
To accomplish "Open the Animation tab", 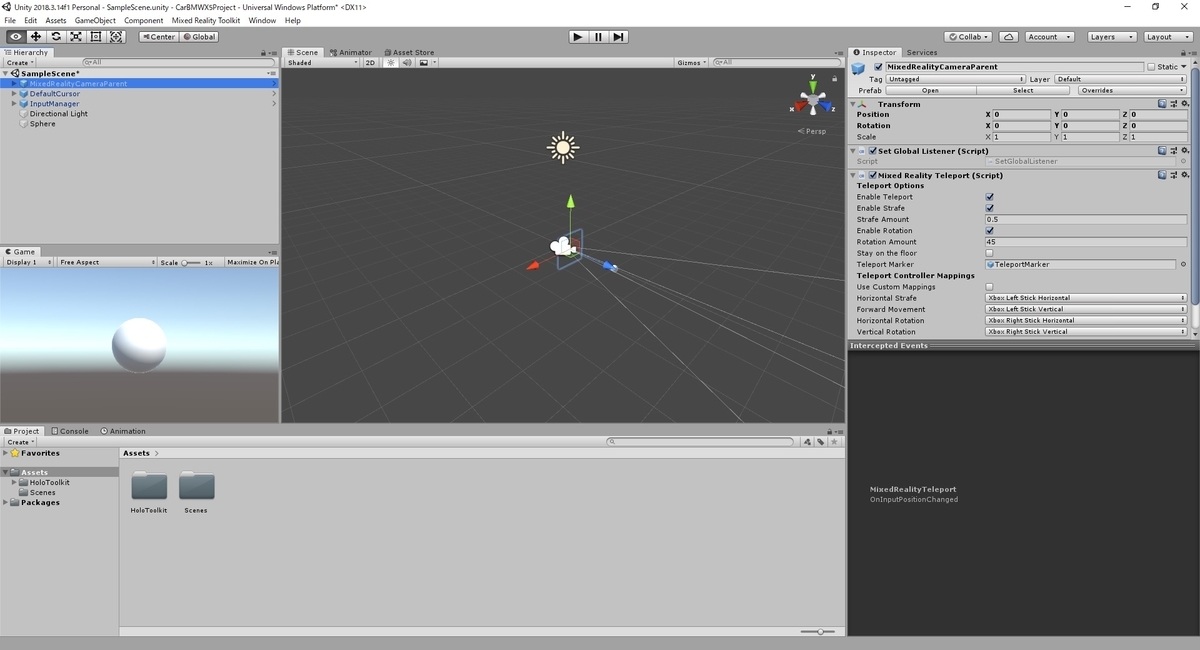I will click(x=122, y=431).
